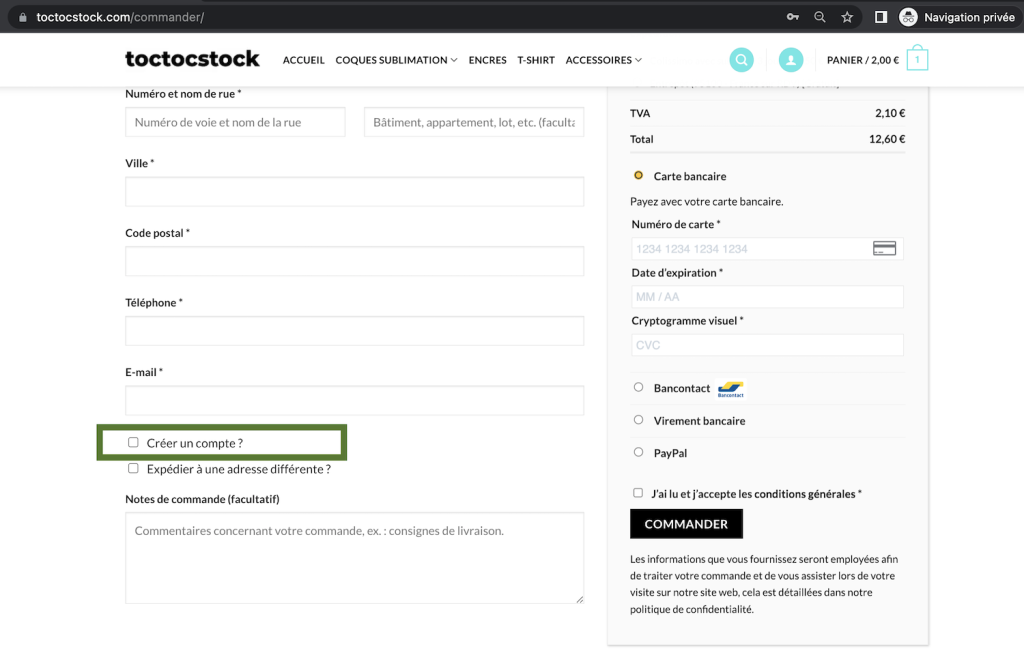Open the ACCESSOIRES dropdown menu
Screen dimensions: 1024x653
(603, 60)
